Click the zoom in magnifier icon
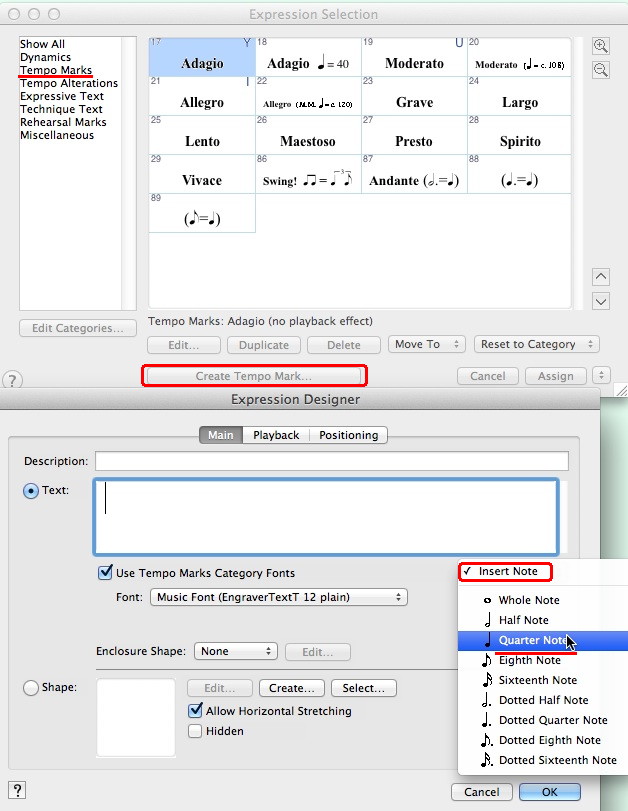This screenshot has width=628, height=811. [x=601, y=46]
